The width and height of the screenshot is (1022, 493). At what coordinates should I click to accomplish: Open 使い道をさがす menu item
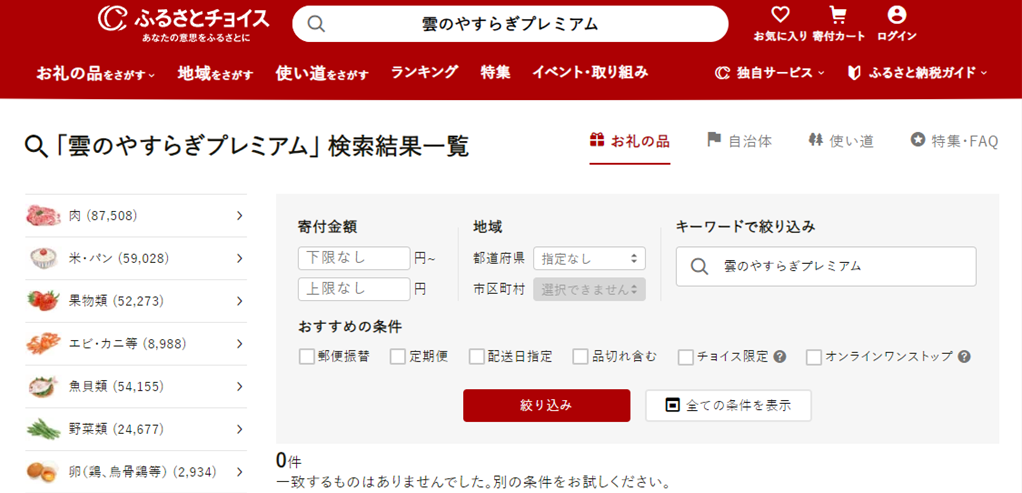coord(322,73)
